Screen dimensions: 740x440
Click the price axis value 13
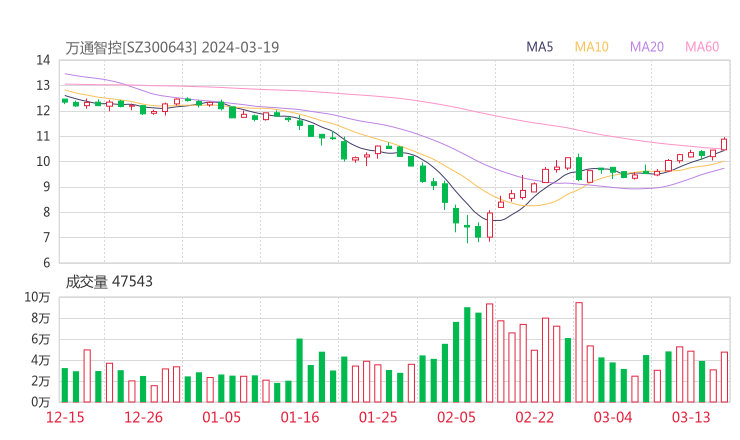point(43,85)
